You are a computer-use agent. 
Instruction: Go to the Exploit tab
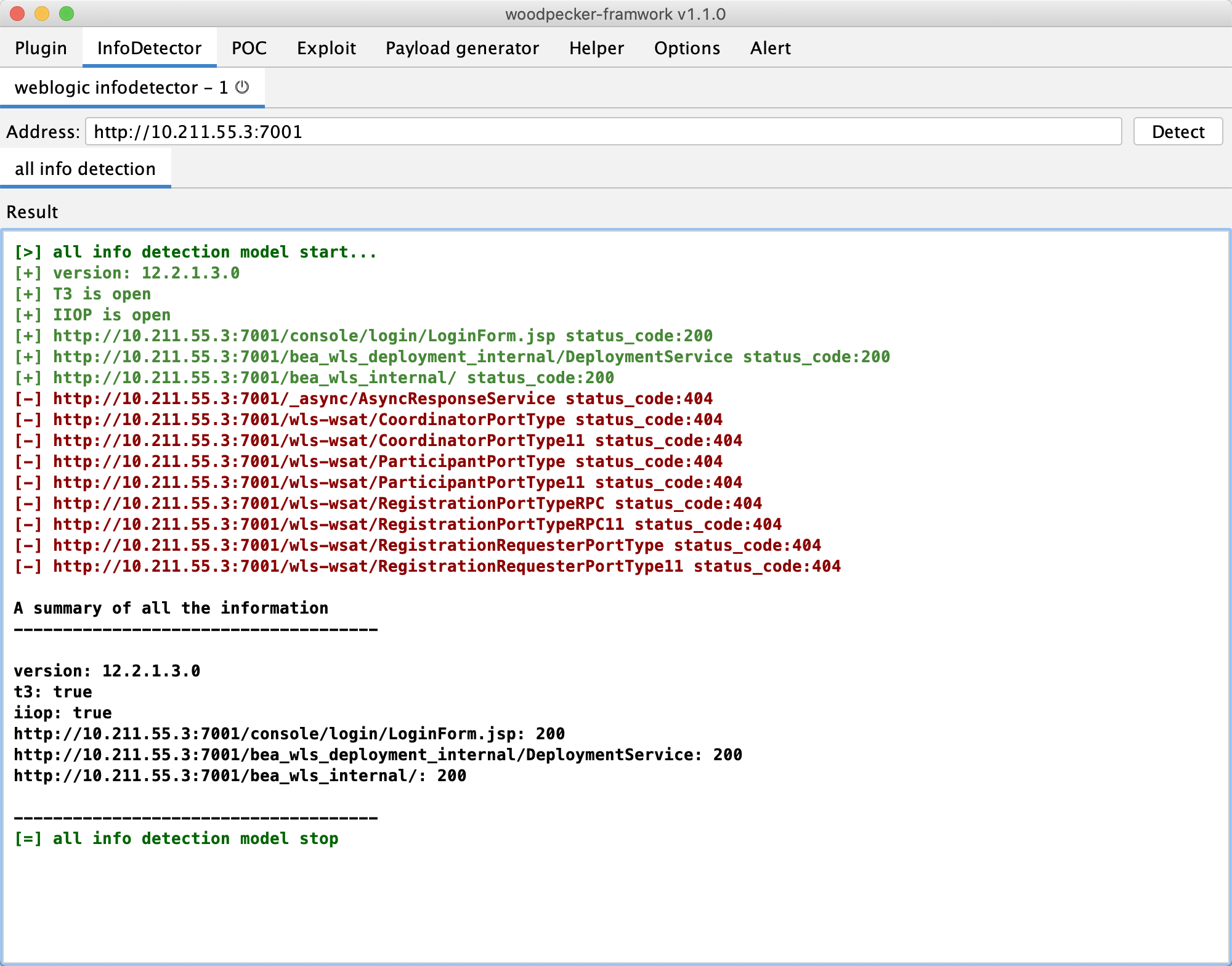click(x=326, y=48)
